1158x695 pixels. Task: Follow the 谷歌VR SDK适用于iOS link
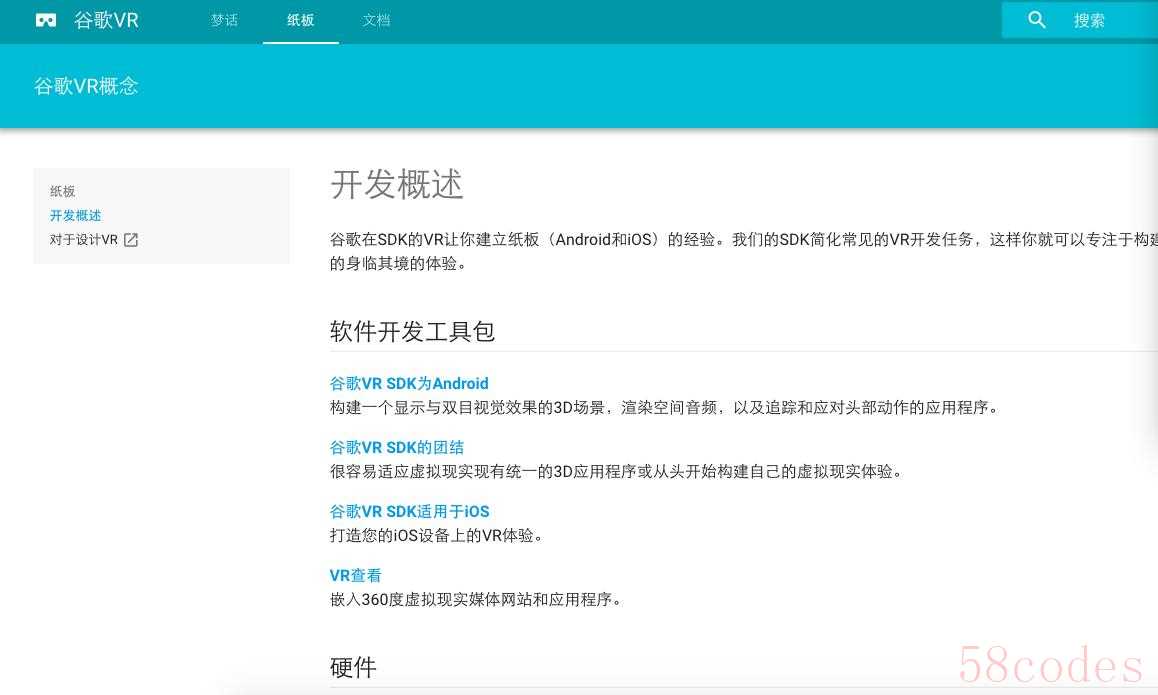409,511
